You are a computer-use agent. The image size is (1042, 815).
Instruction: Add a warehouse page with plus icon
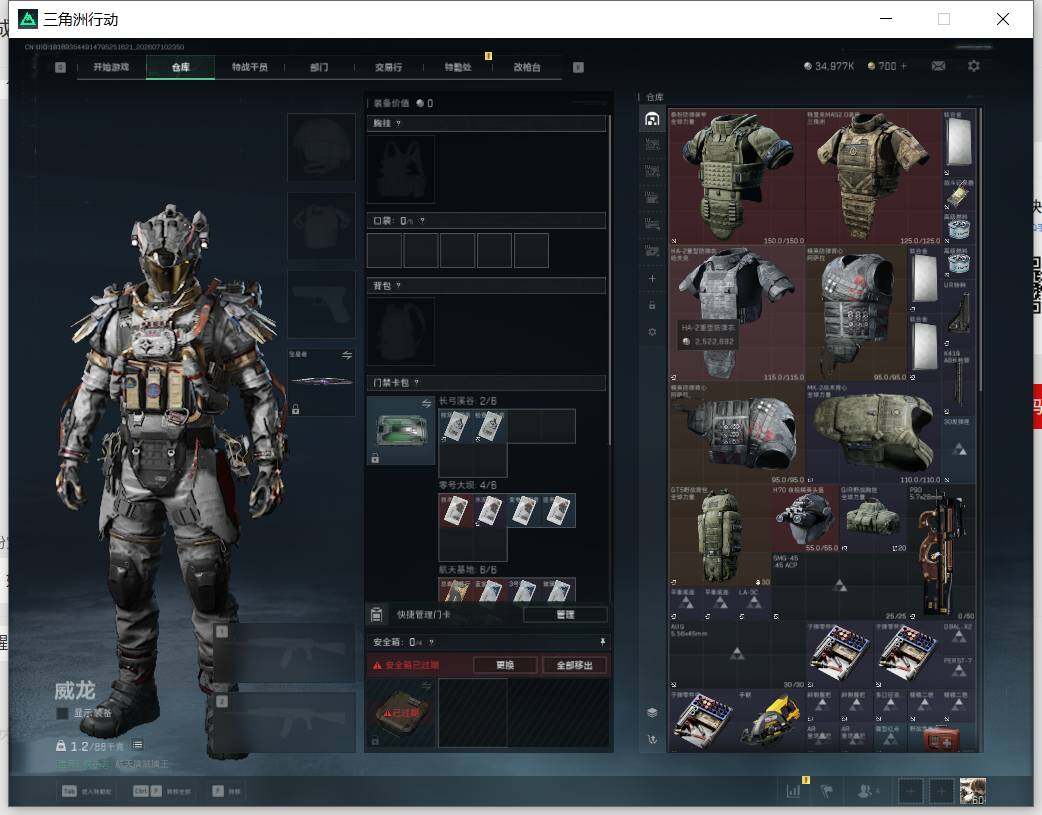652,279
